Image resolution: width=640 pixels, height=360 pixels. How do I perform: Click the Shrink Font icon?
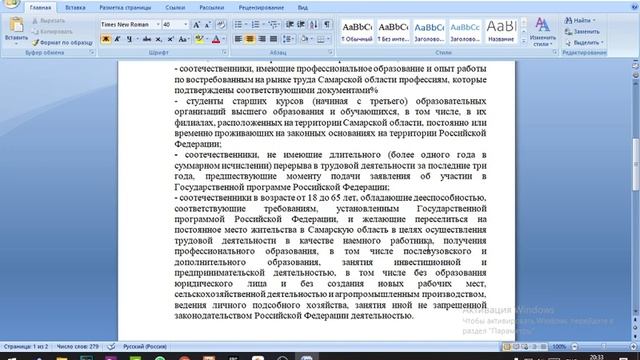click(x=208, y=25)
